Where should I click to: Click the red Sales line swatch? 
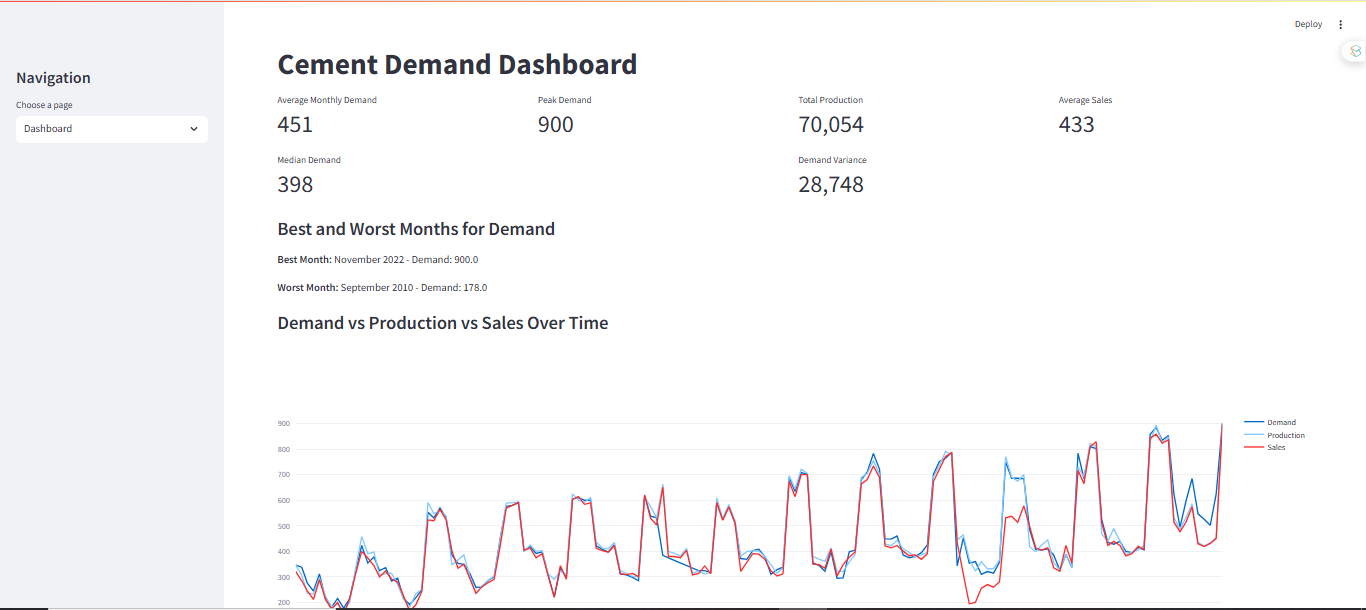(x=1254, y=447)
